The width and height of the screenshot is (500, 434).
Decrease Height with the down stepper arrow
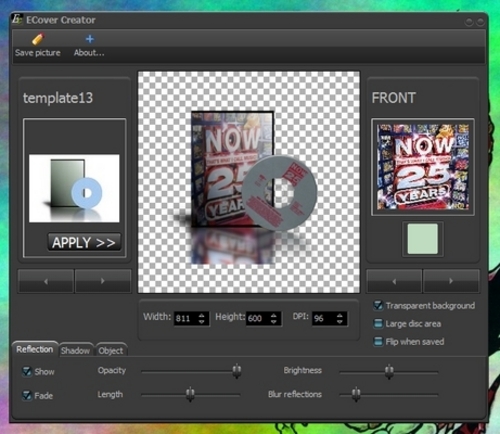274,322
